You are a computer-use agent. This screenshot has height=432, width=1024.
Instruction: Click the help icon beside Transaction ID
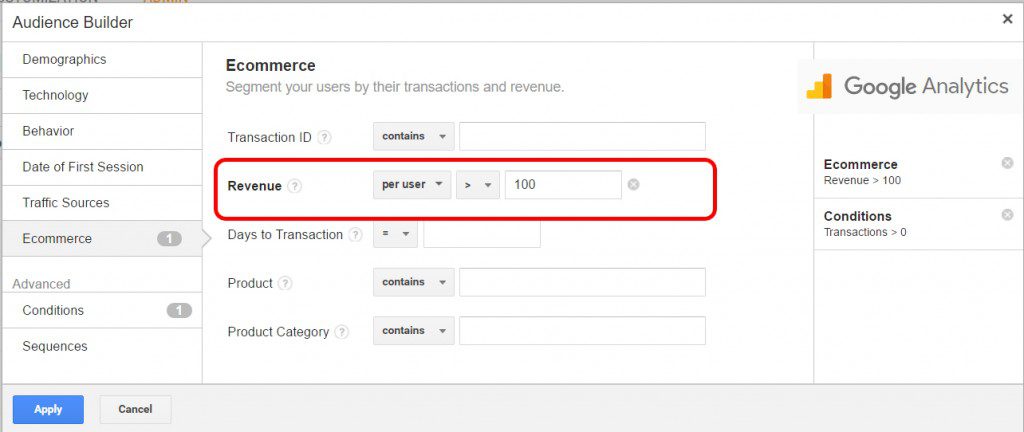pos(325,138)
